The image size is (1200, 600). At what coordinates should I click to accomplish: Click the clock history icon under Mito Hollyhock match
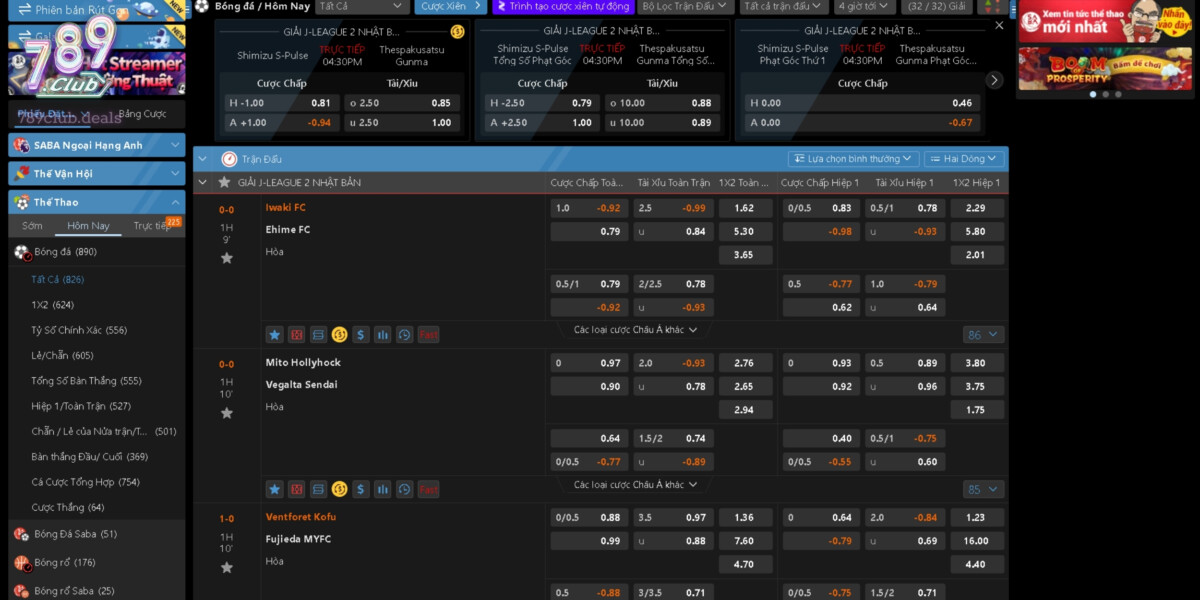point(405,489)
